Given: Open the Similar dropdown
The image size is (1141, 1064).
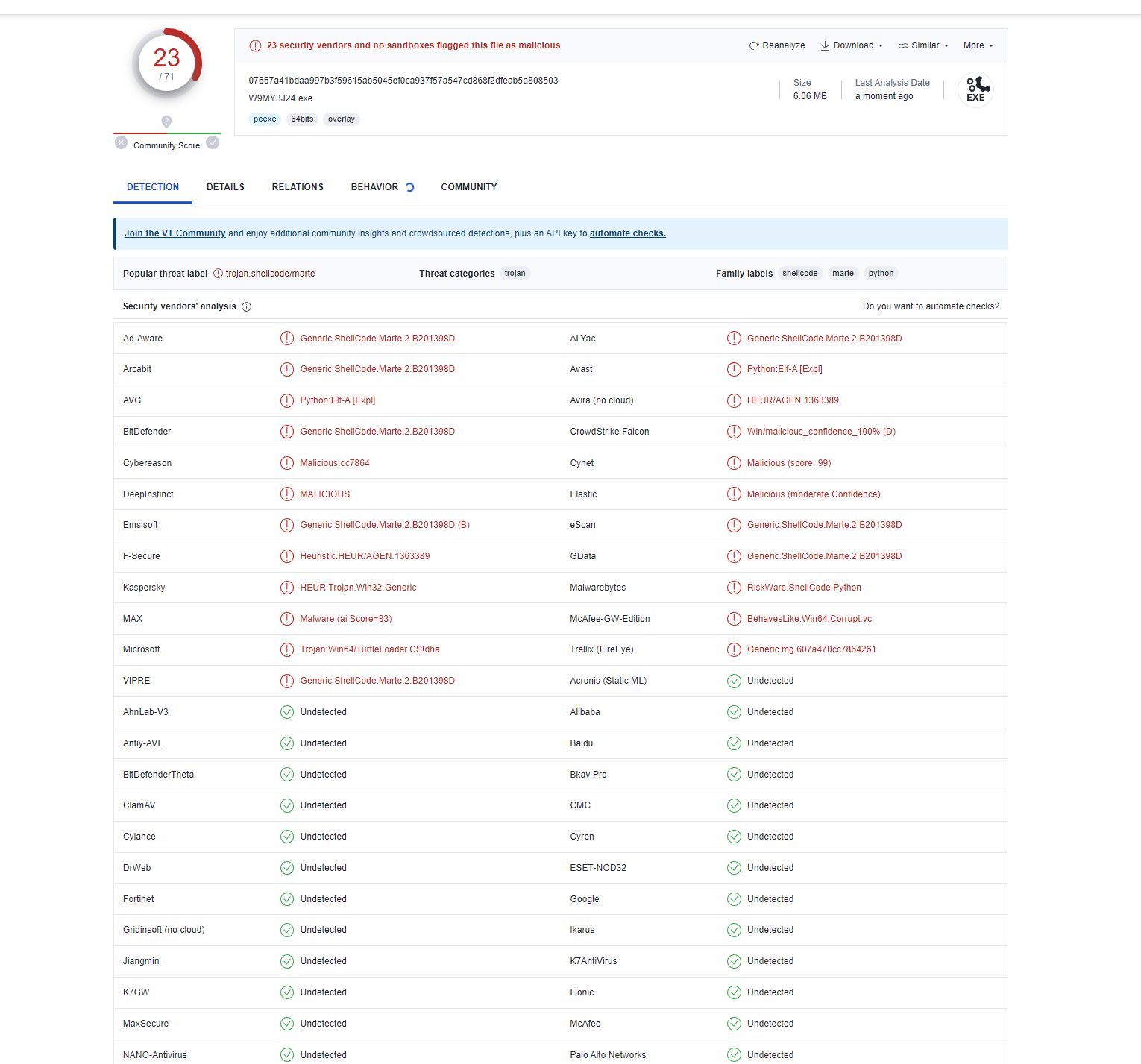Looking at the screenshot, I should [922, 45].
